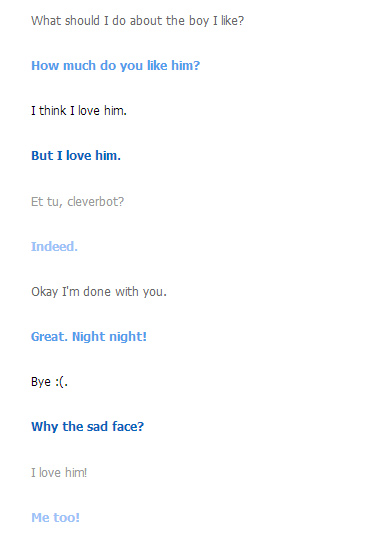Click the message 'What should I do about the boy I like?'
367x542 pixels.
click(138, 21)
